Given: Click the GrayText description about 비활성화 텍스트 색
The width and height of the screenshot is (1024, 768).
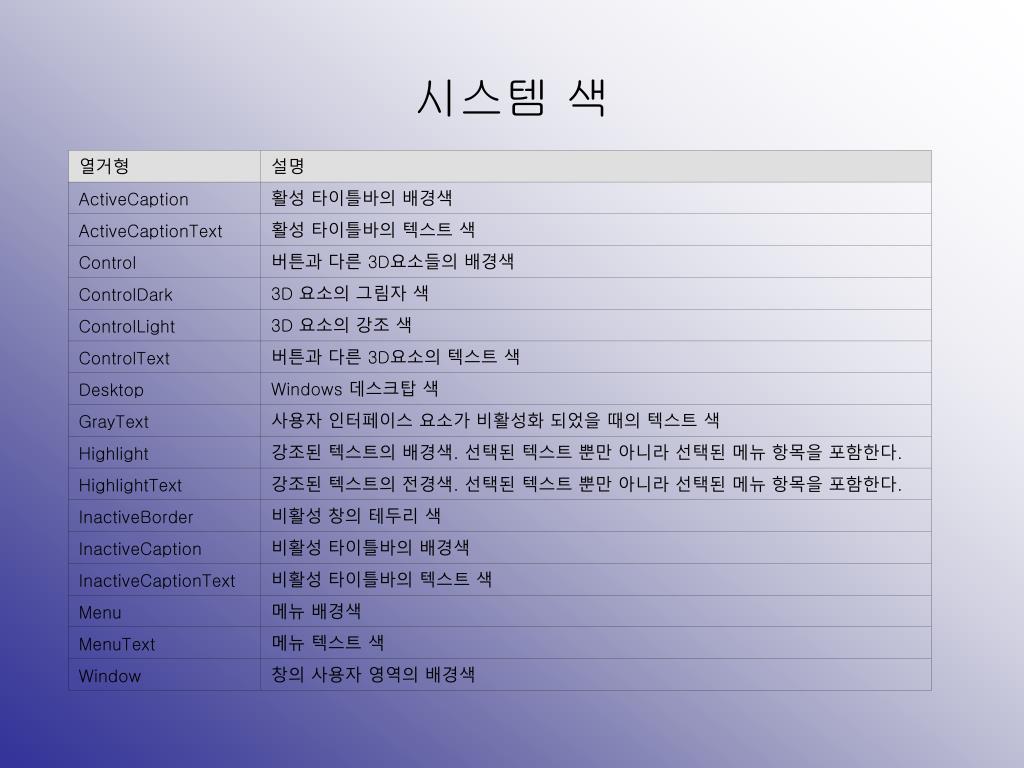Looking at the screenshot, I should (495, 421).
